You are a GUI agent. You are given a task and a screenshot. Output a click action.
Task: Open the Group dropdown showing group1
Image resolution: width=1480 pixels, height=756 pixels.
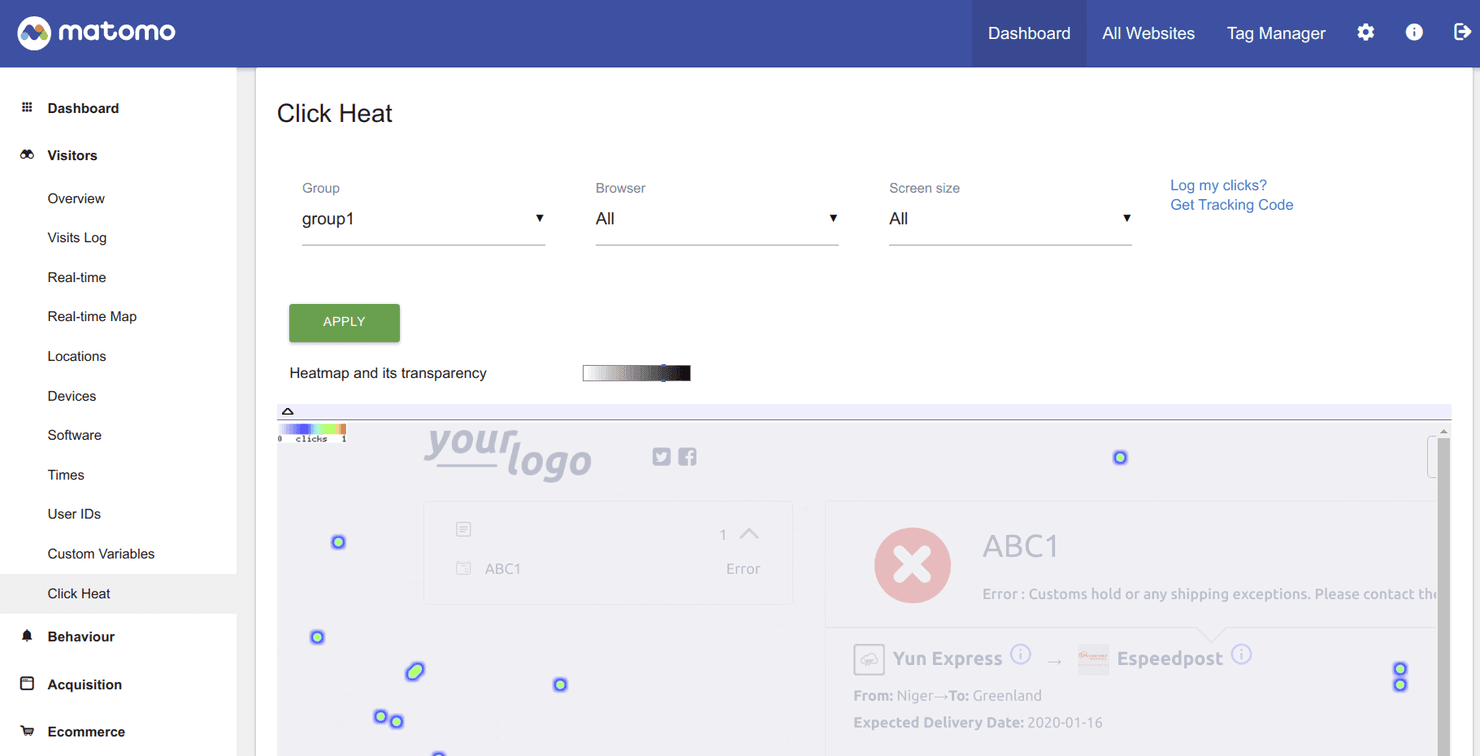(423, 219)
